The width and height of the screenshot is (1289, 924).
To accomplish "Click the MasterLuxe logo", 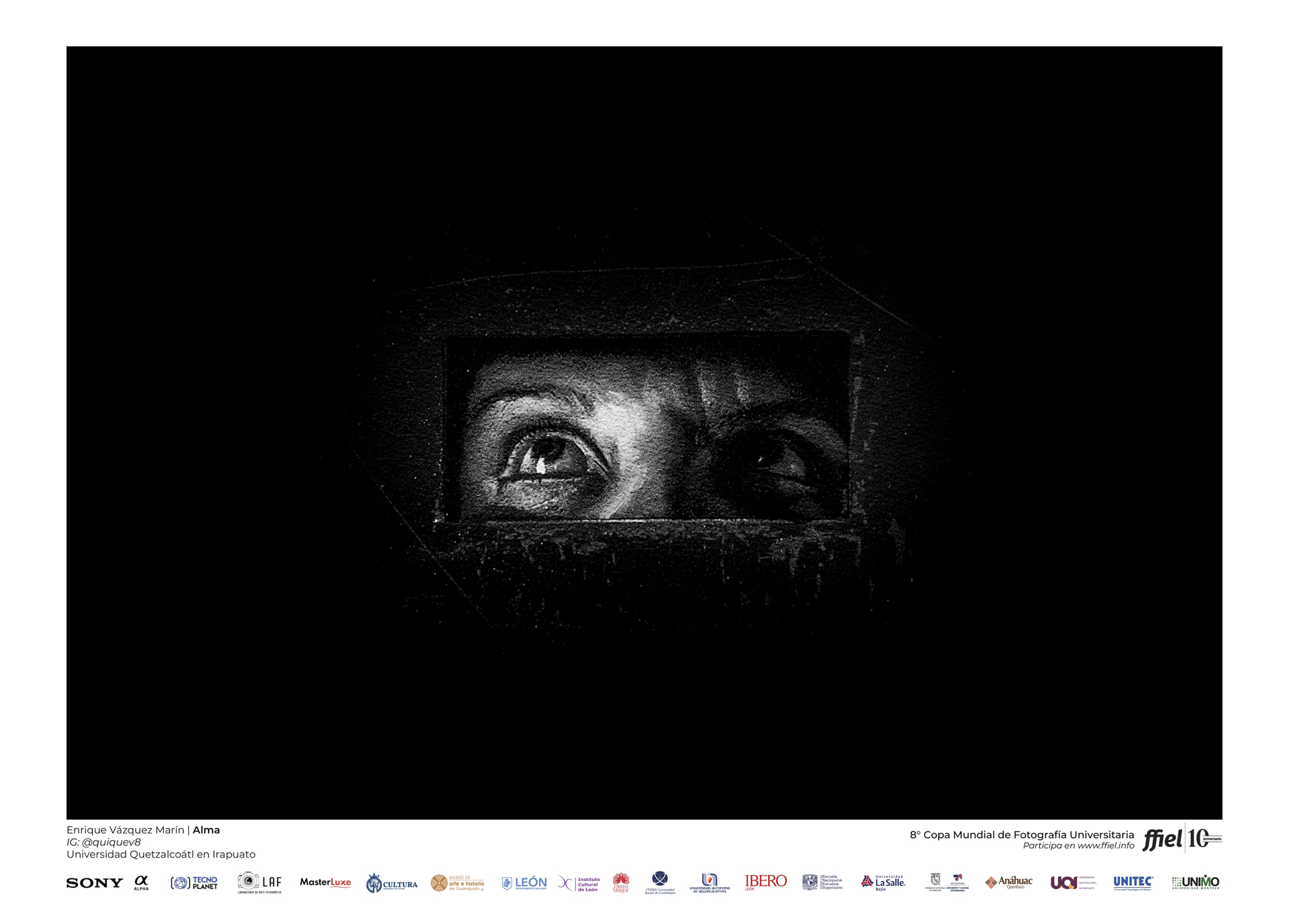I will click(x=325, y=882).
